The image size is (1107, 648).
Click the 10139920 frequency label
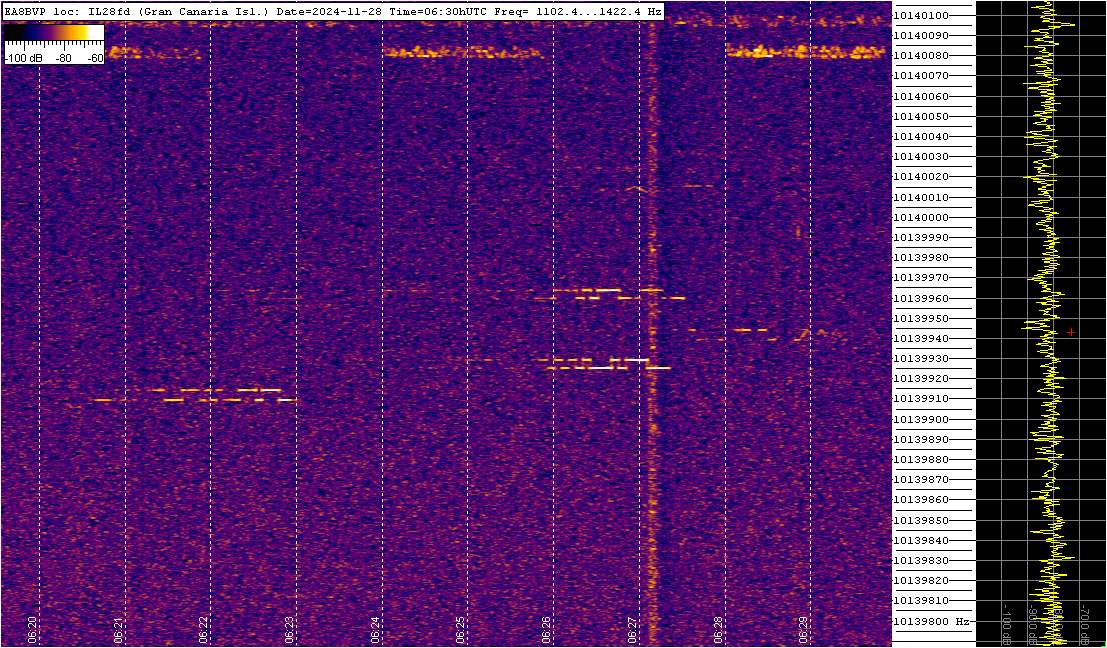921,378
